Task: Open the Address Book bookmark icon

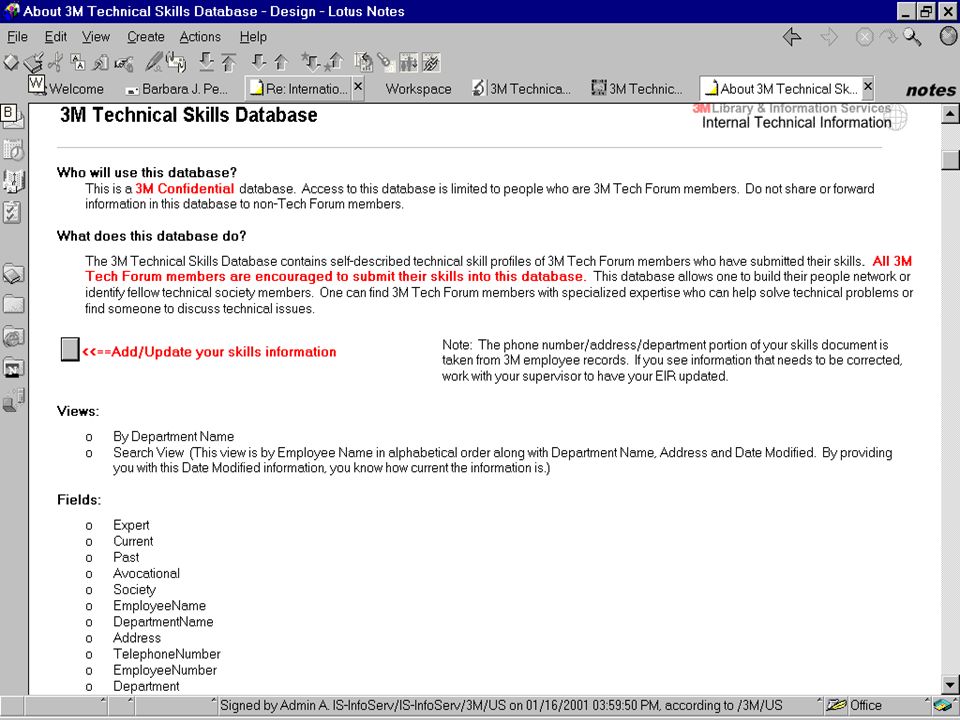Action: tap(13, 181)
